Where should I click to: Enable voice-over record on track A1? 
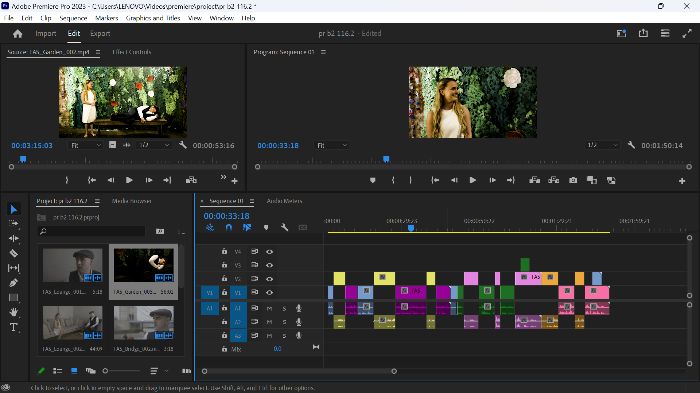point(299,308)
